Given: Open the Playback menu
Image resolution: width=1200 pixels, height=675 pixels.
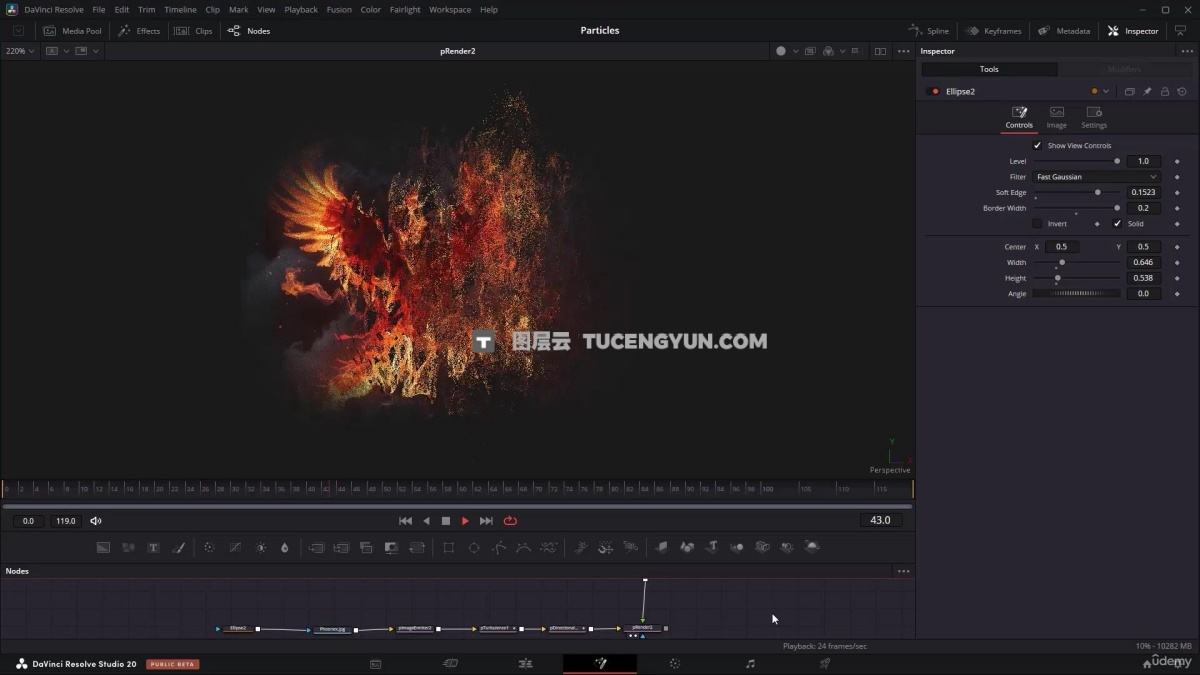Looking at the screenshot, I should point(301,10).
